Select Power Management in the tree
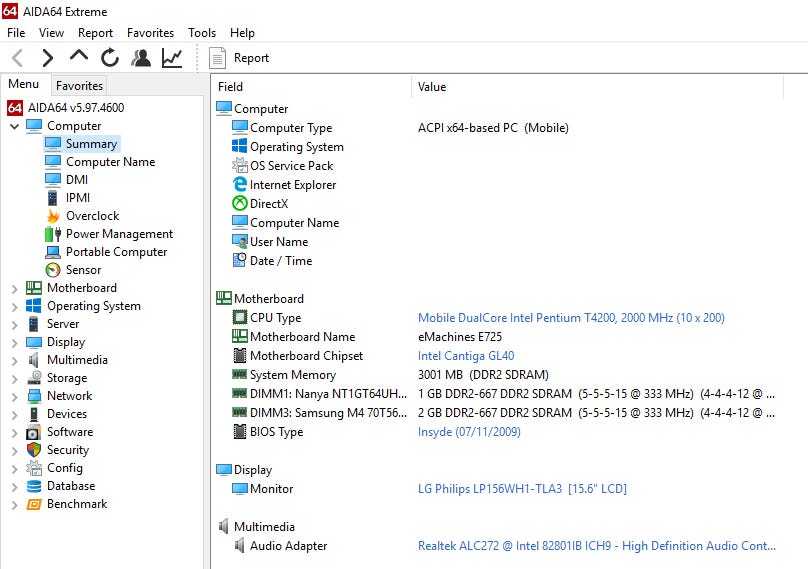 coord(119,234)
